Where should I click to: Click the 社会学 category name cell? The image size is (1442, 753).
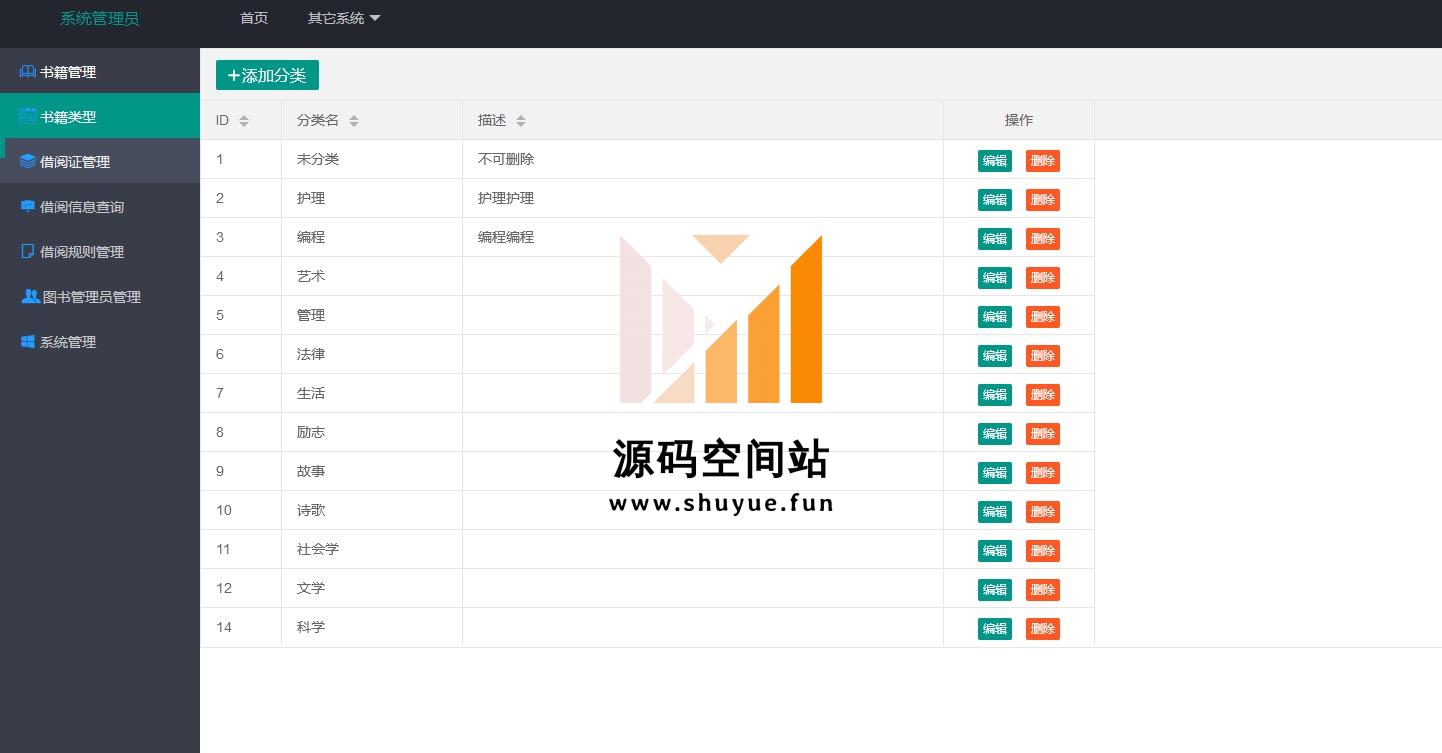pos(372,549)
